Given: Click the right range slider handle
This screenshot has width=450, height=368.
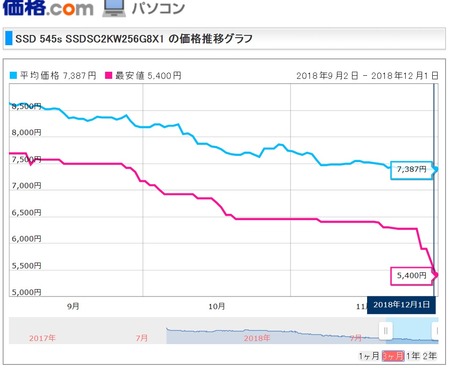Looking at the screenshot, I should click(436, 331).
